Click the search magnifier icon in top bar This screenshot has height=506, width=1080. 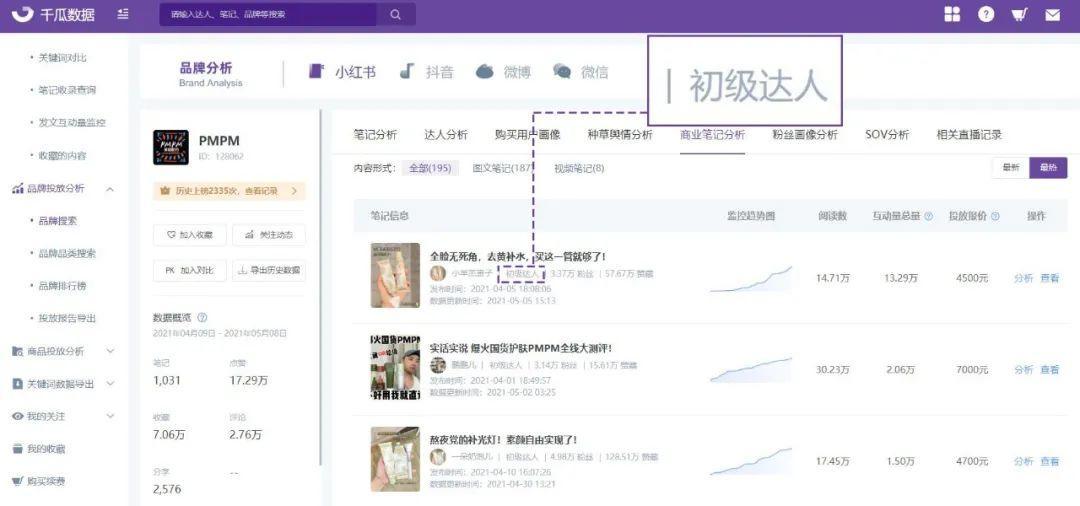396,15
